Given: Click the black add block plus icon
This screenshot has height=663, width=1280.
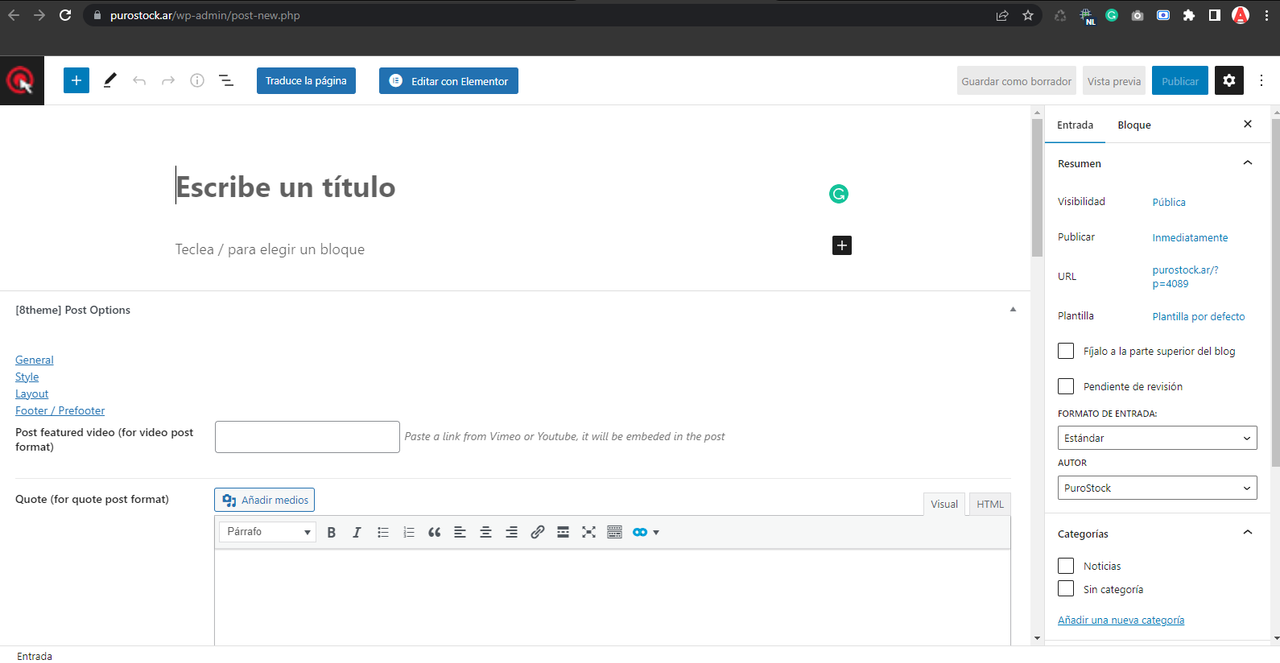Looking at the screenshot, I should 842,245.
